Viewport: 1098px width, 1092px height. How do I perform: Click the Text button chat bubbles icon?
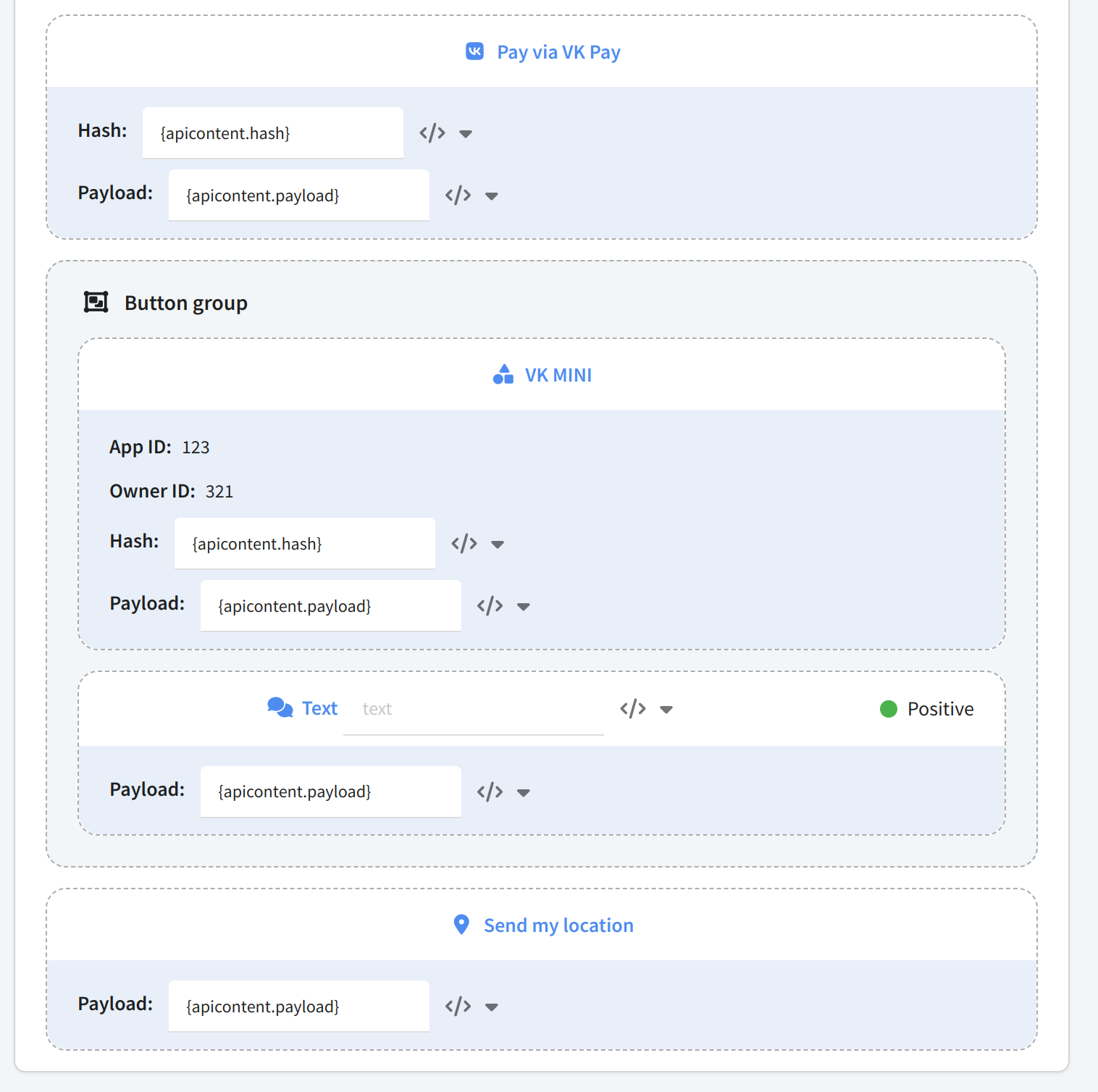click(280, 707)
